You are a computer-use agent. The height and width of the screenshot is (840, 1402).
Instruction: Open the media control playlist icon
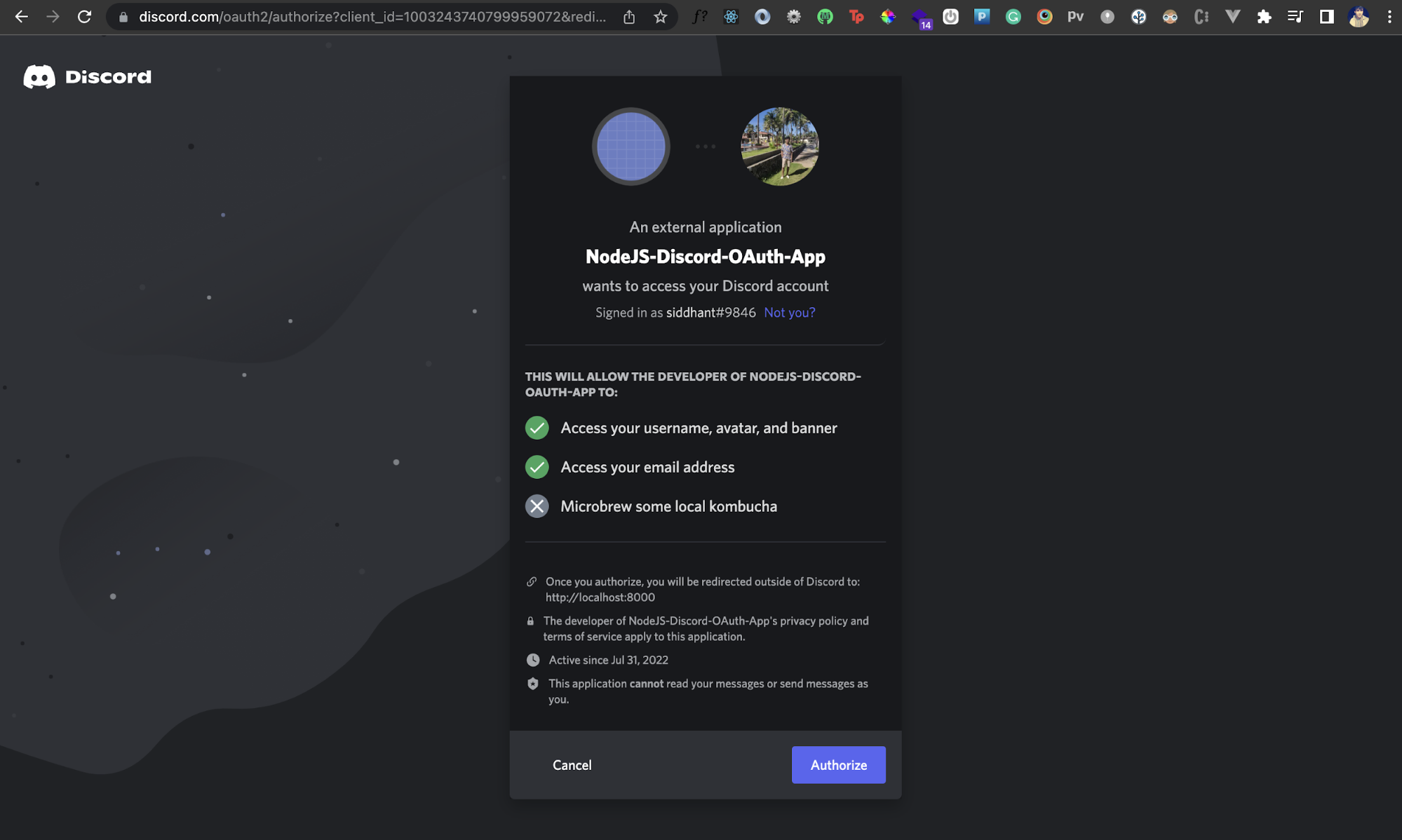click(x=1295, y=17)
